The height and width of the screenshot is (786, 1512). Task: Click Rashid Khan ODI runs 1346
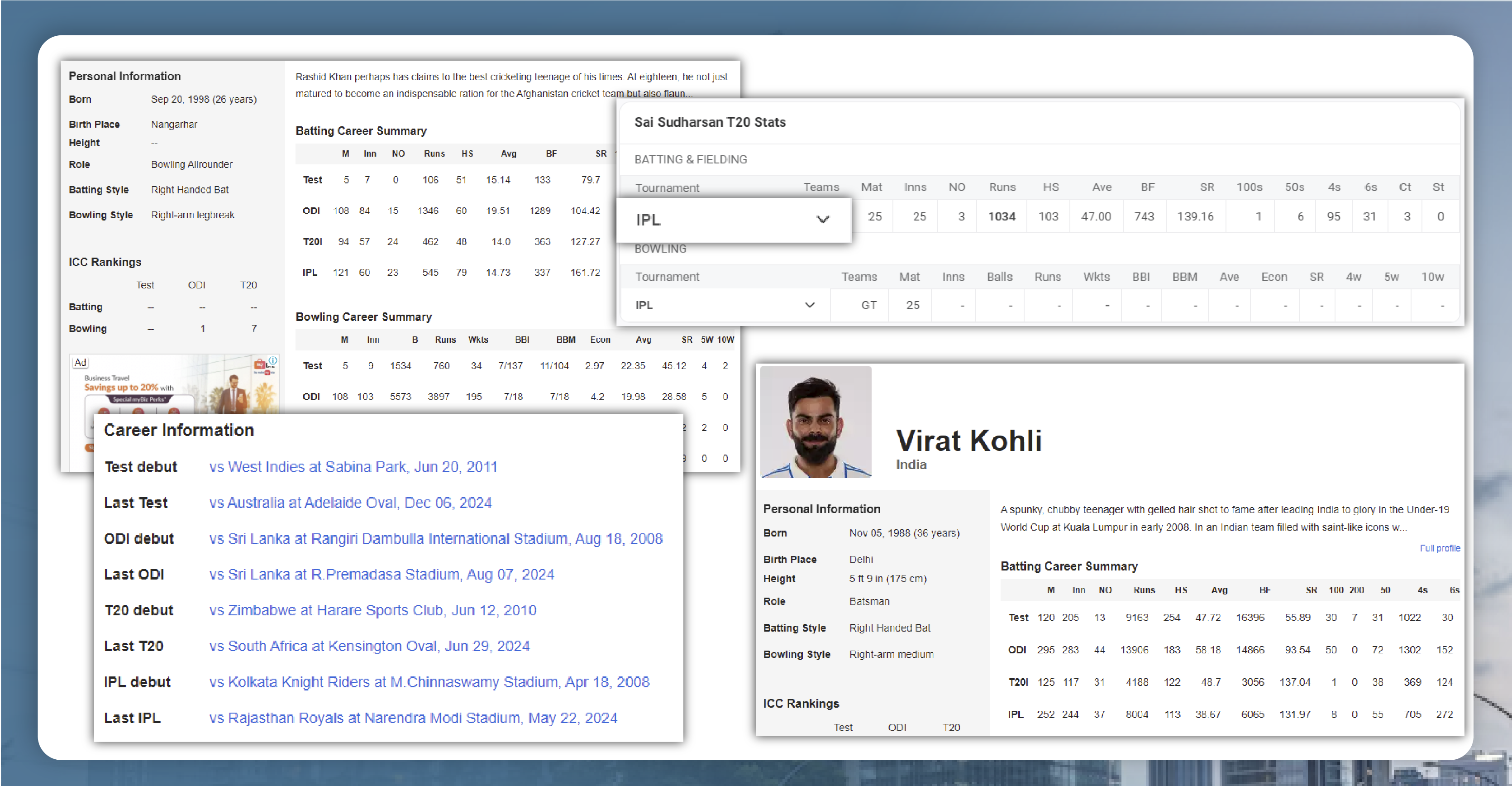pyautogui.click(x=428, y=210)
